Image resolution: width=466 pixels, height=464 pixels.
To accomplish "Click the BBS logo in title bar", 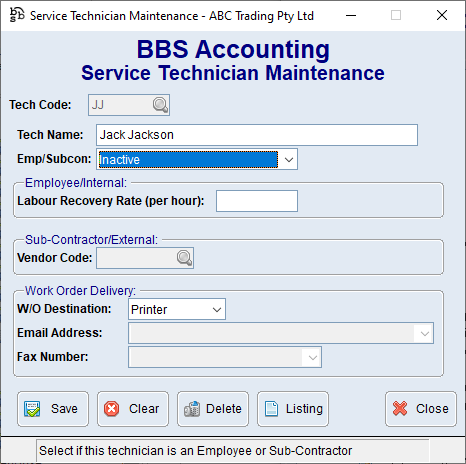I will (17, 15).
